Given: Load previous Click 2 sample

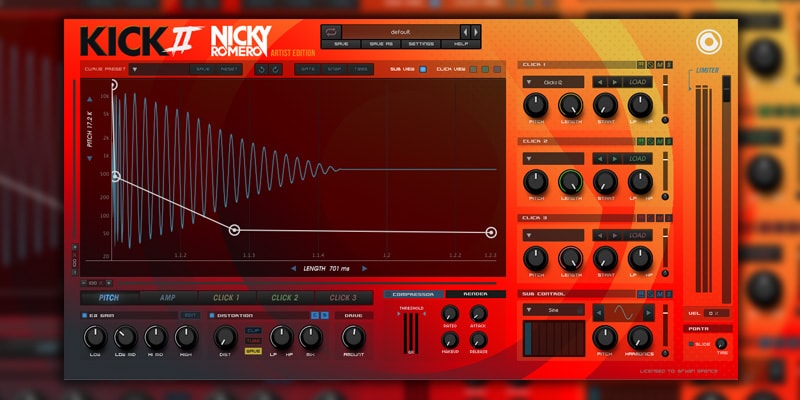Looking at the screenshot, I should coord(600,159).
